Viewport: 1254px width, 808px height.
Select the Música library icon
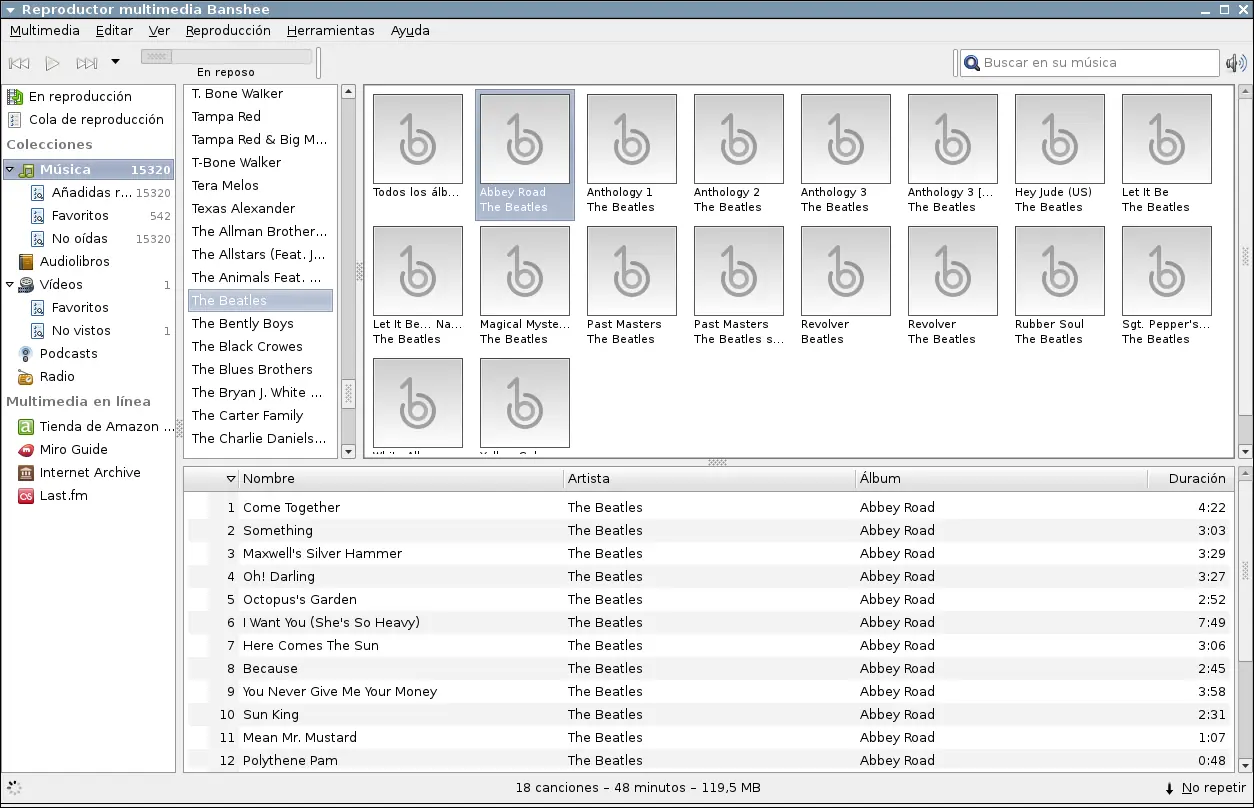click(26, 170)
